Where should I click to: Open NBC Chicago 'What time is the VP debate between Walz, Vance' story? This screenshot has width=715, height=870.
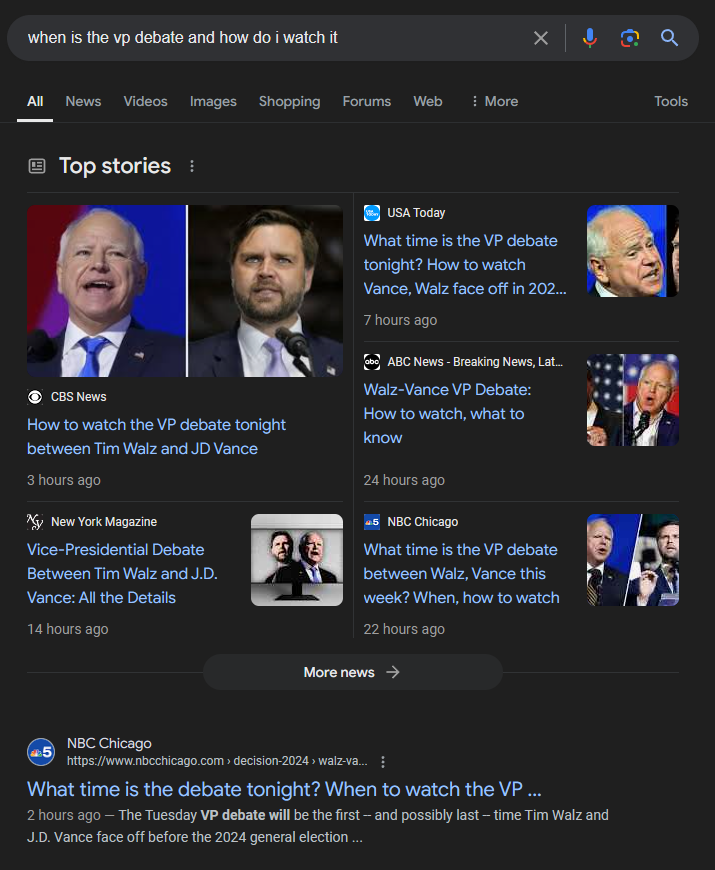click(462, 573)
